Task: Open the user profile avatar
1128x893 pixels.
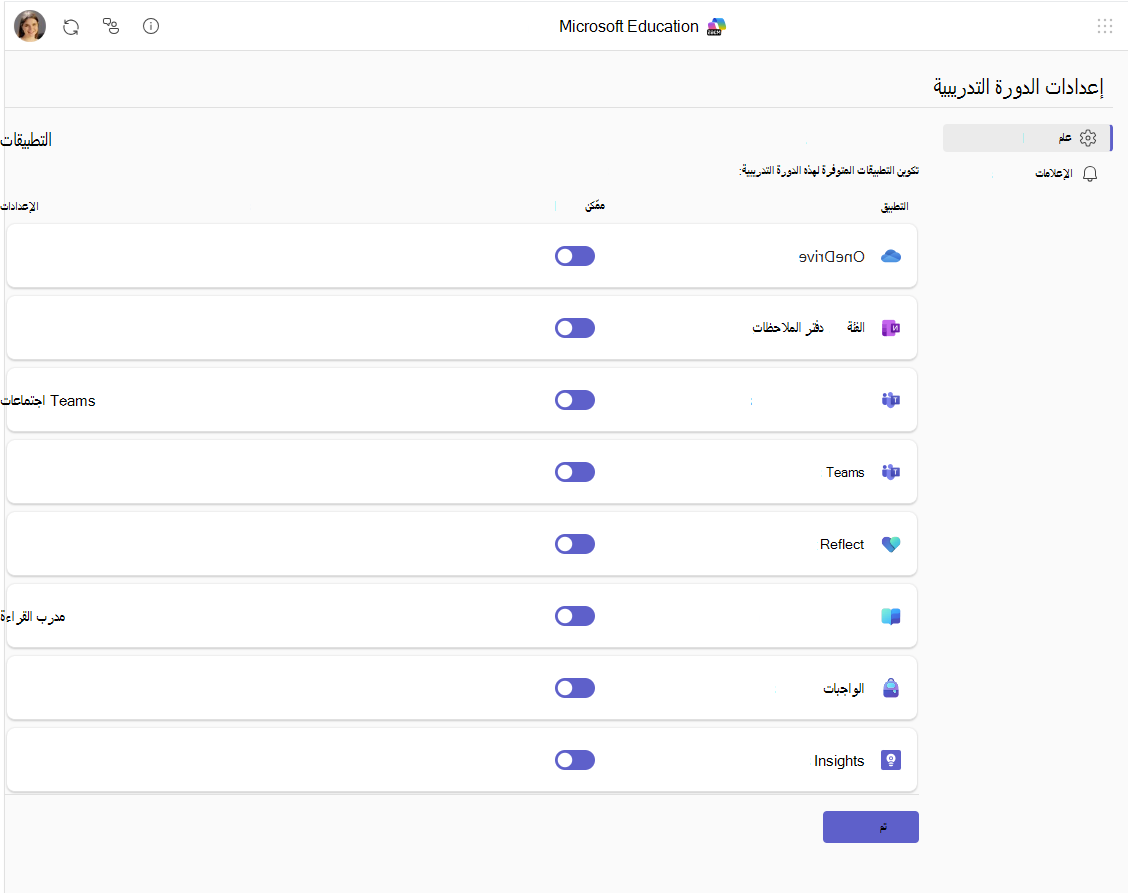Action: (x=29, y=27)
